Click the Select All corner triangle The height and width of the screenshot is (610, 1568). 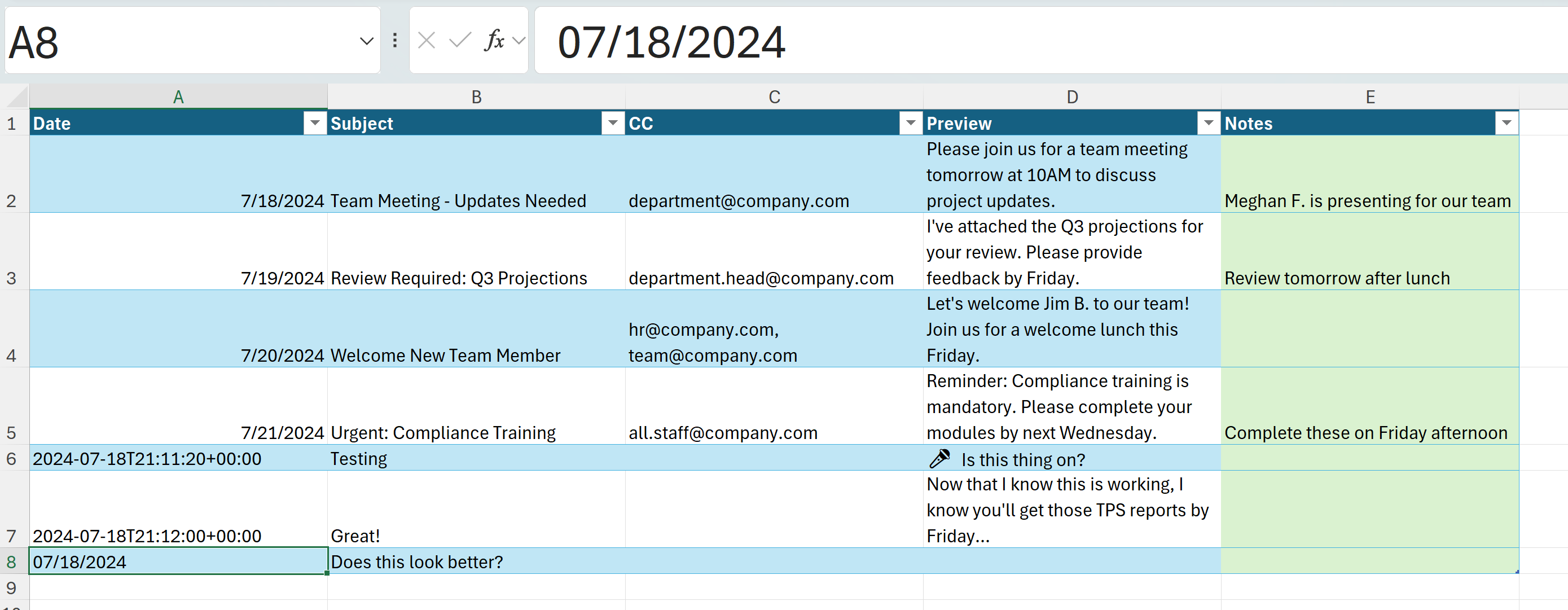click(16, 97)
